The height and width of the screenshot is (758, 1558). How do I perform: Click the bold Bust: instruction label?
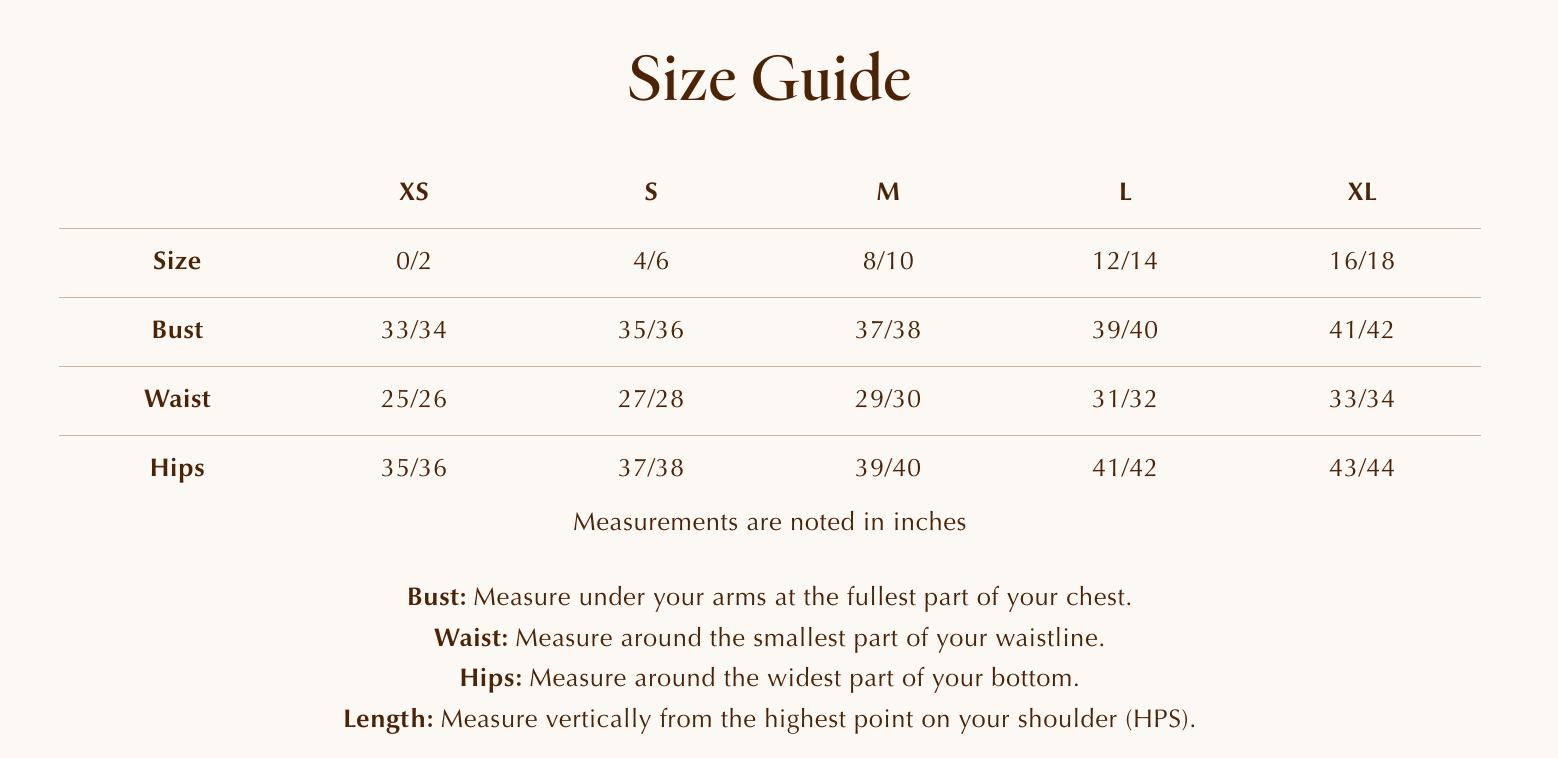click(x=437, y=598)
